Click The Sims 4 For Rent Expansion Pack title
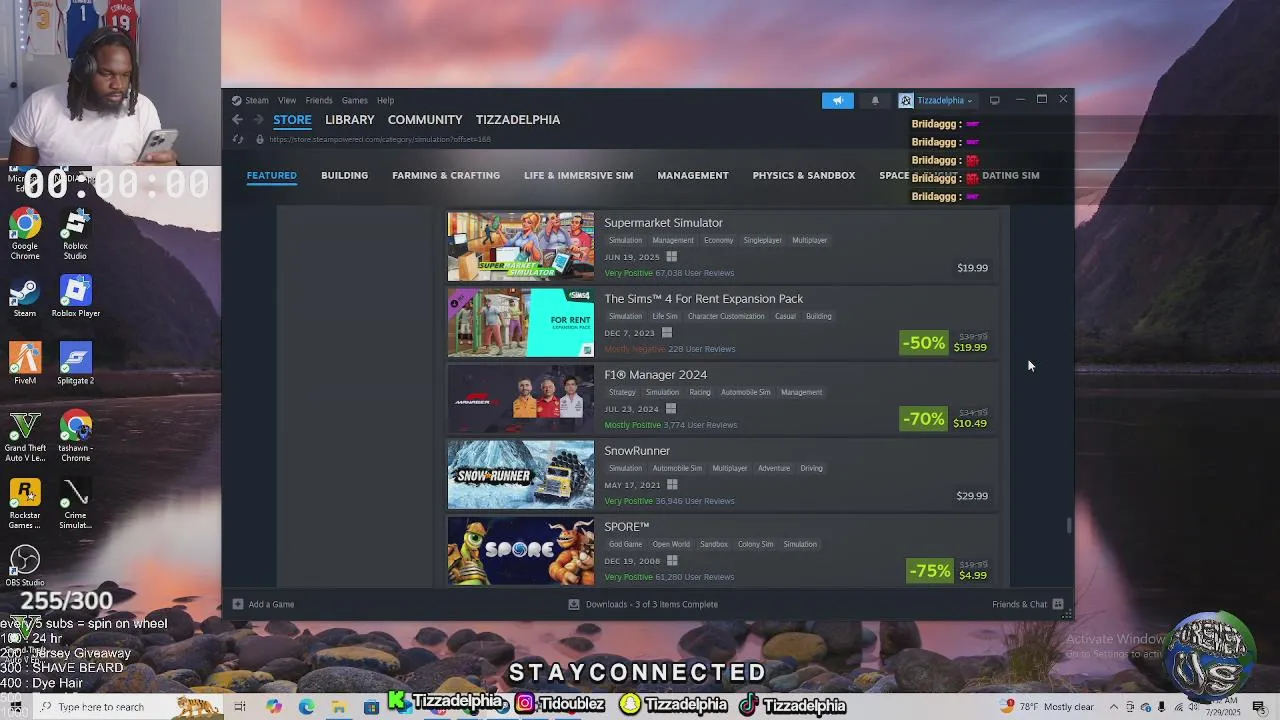Screen dimensions: 1280x720 click(x=704, y=299)
